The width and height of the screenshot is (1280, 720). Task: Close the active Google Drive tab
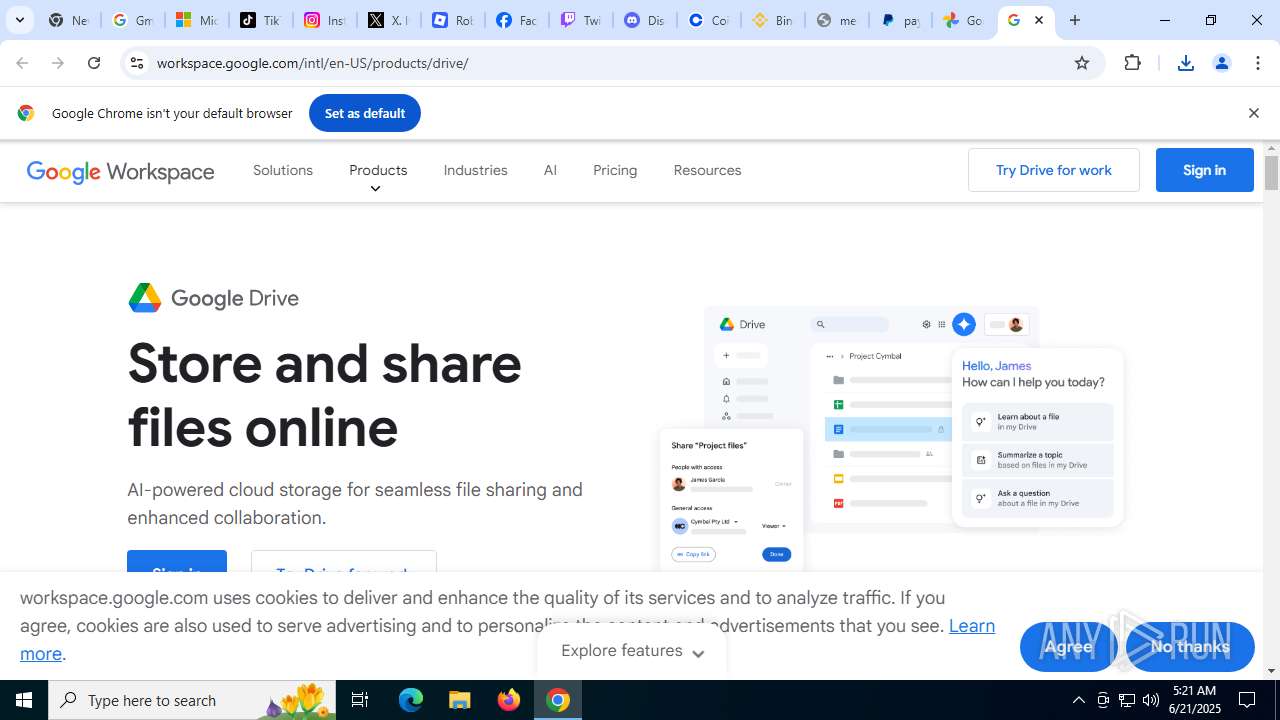coord(1039,20)
